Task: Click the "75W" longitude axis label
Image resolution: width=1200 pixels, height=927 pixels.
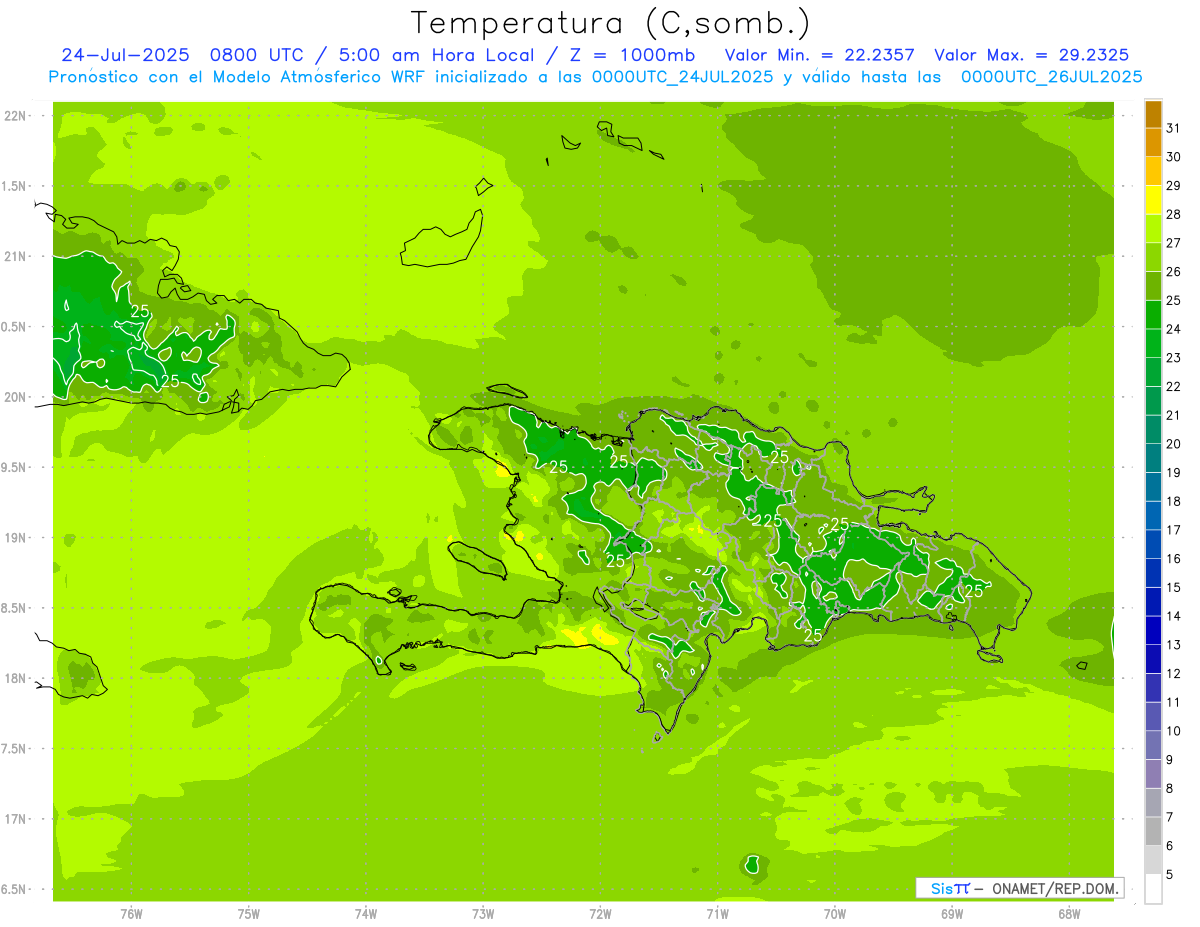Action: point(249,914)
